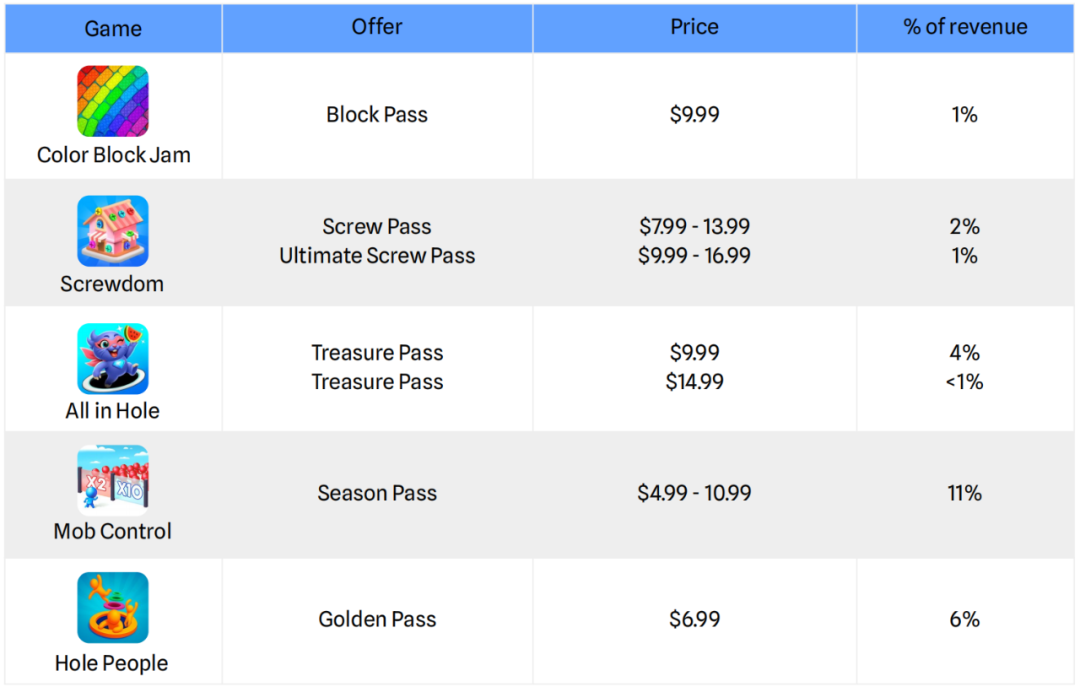
Task: Click the 11% revenue value
Action: (x=965, y=493)
